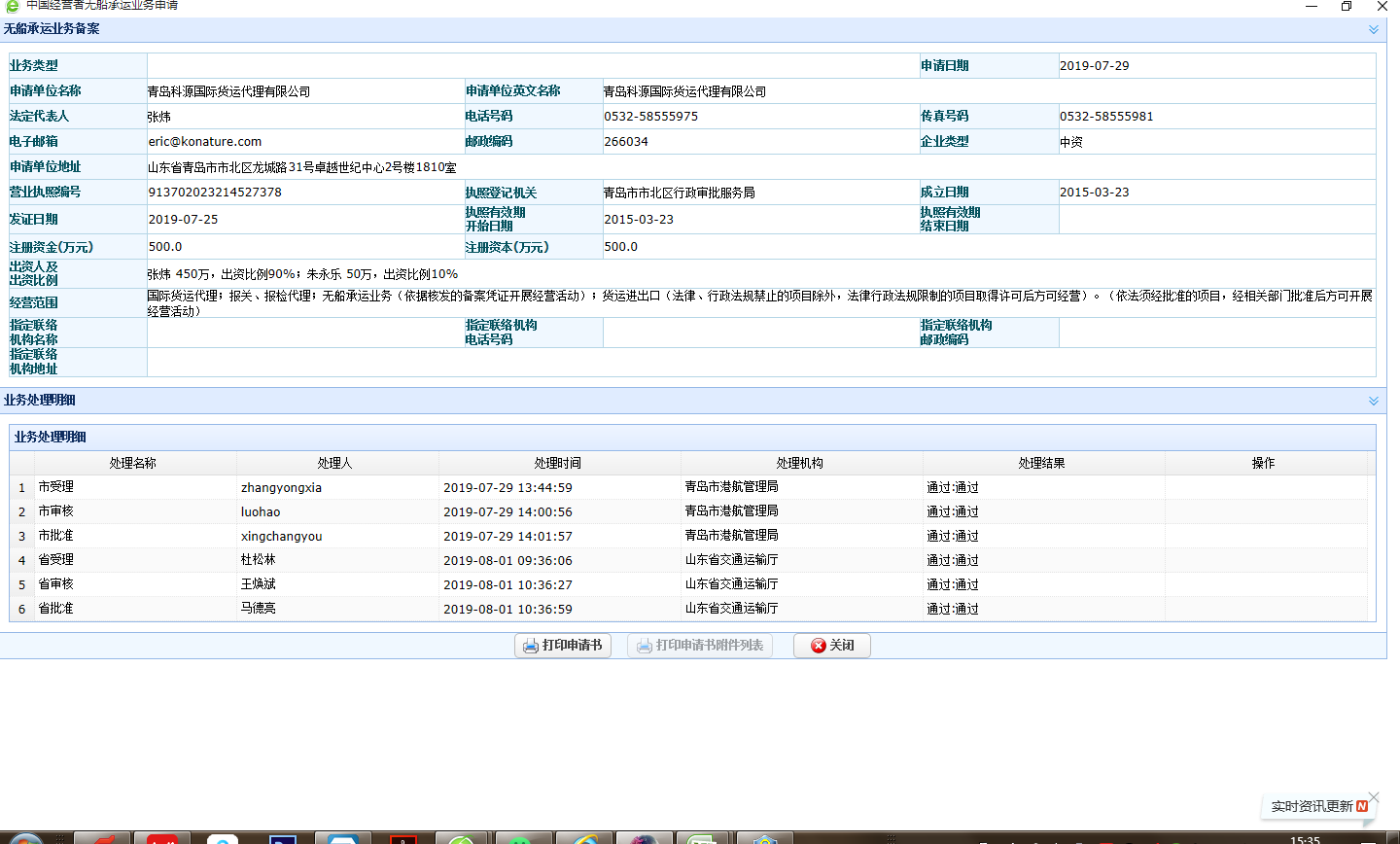Screen dimensions: 1400x844
Task: Click the 申请单位英文名称 company value
Action: [685, 91]
